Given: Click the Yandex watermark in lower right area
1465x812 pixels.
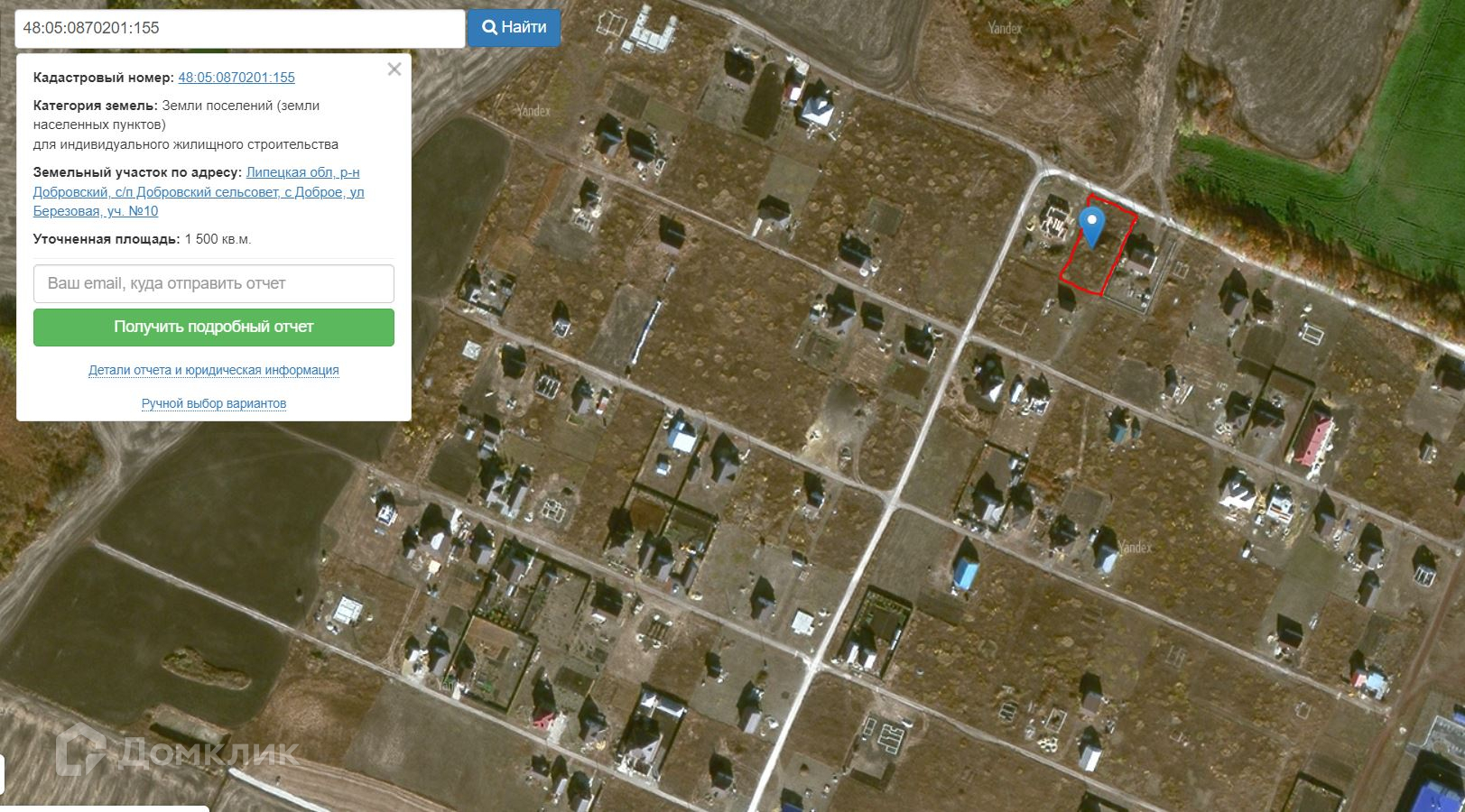Looking at the screenshot, I should click(x=1135, y=548).
